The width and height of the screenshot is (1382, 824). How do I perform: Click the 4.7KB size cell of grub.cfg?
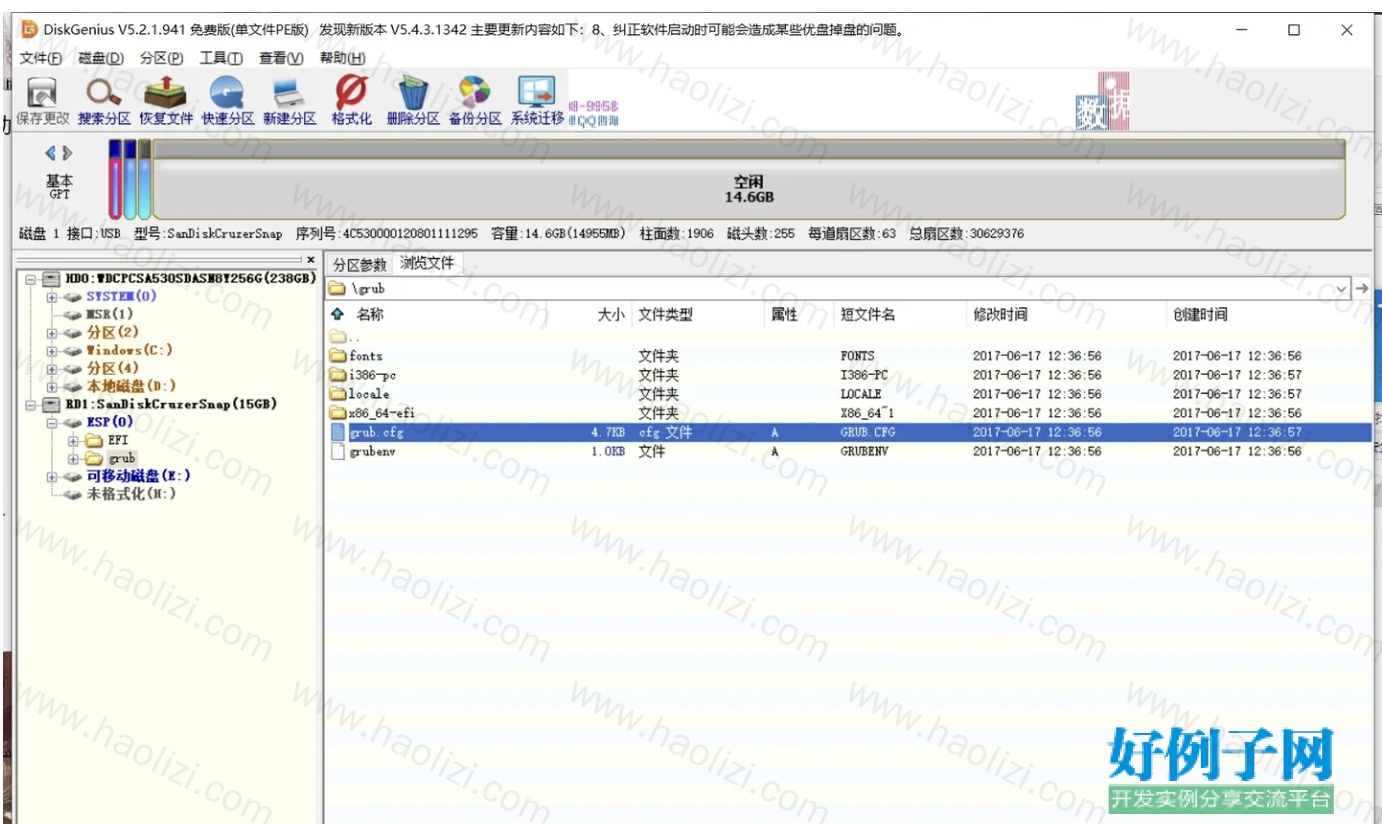pyautogui.click(x=609, y=433)
